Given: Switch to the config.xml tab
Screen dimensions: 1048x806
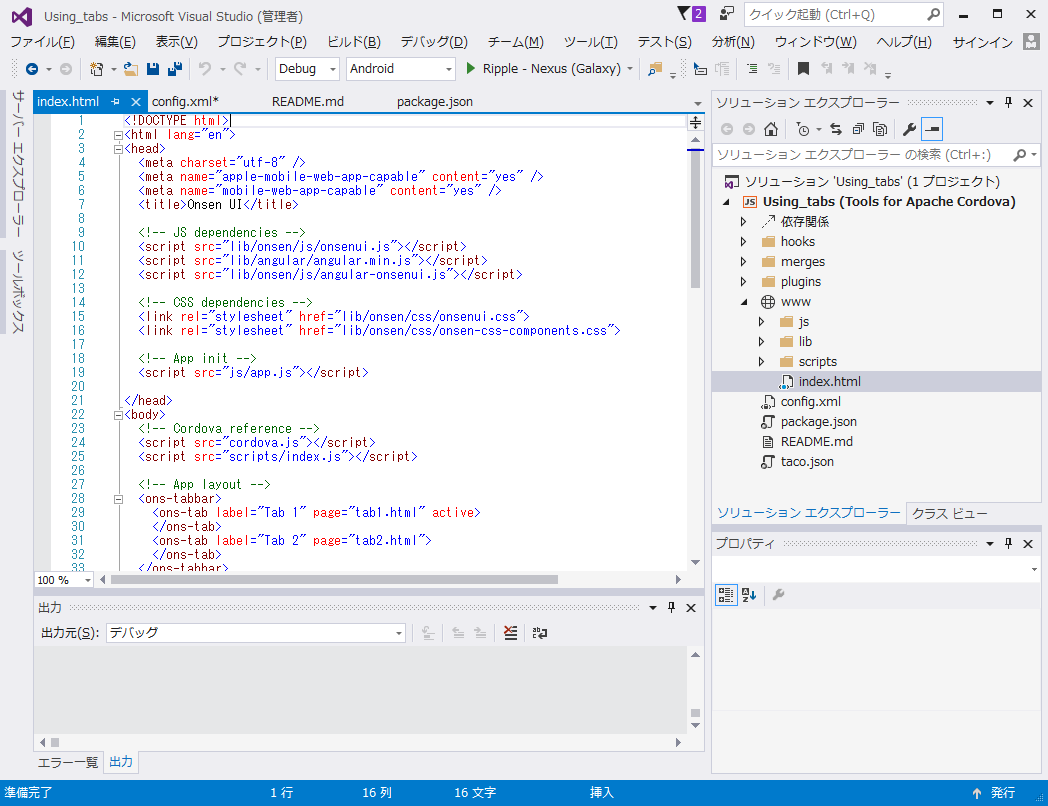Looking at the screenshot, I should pyautogui.click(x=185, y=102).
